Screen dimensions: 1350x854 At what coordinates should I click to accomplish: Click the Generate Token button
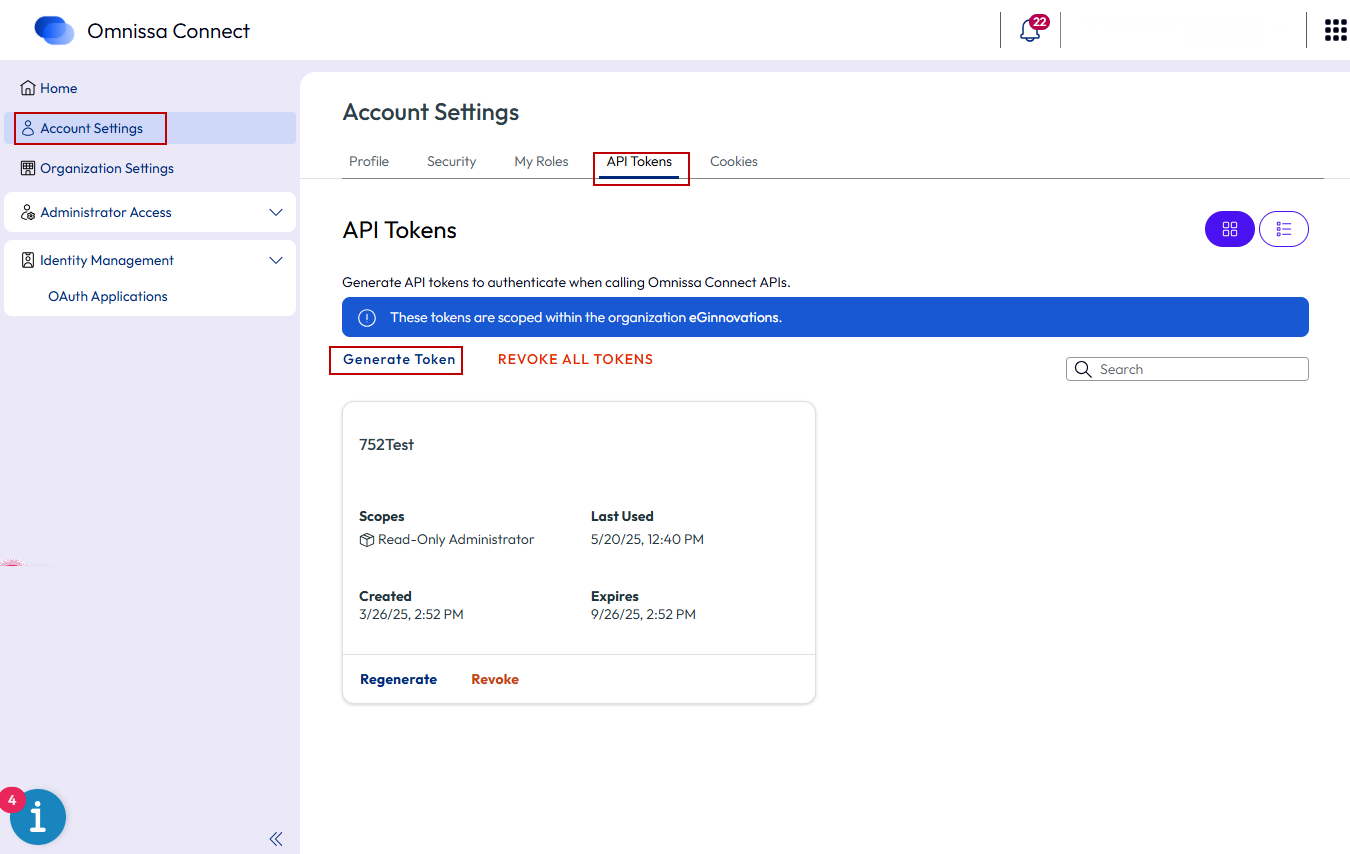(x=399, y=359)
